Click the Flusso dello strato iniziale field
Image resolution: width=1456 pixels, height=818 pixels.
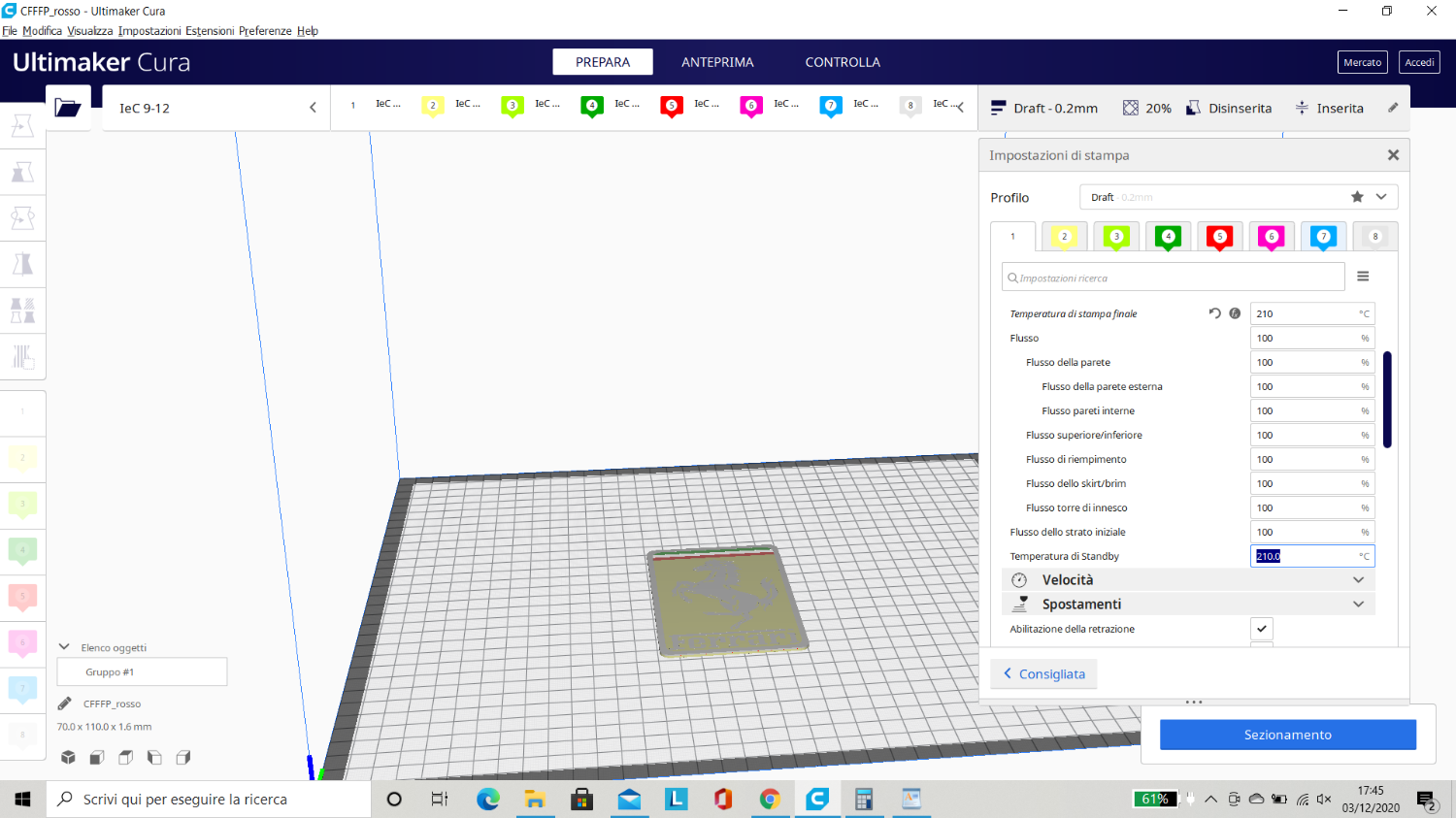(x=1312, y=532)
